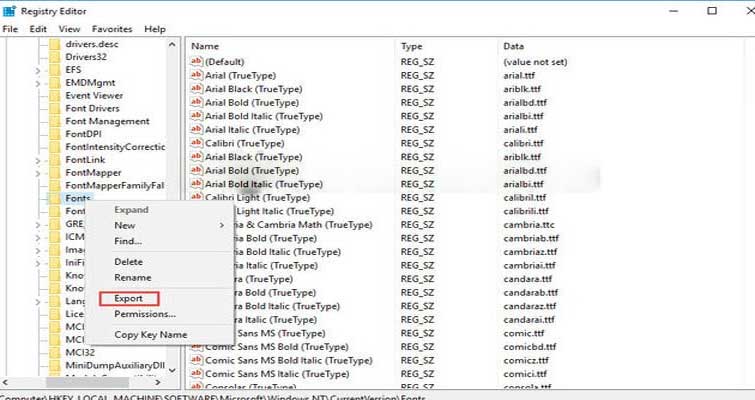This screenshot has width=755, height=400.
Task: Select the FontIntensityCorrection folder icon
Action: click(x=55, y=147)
